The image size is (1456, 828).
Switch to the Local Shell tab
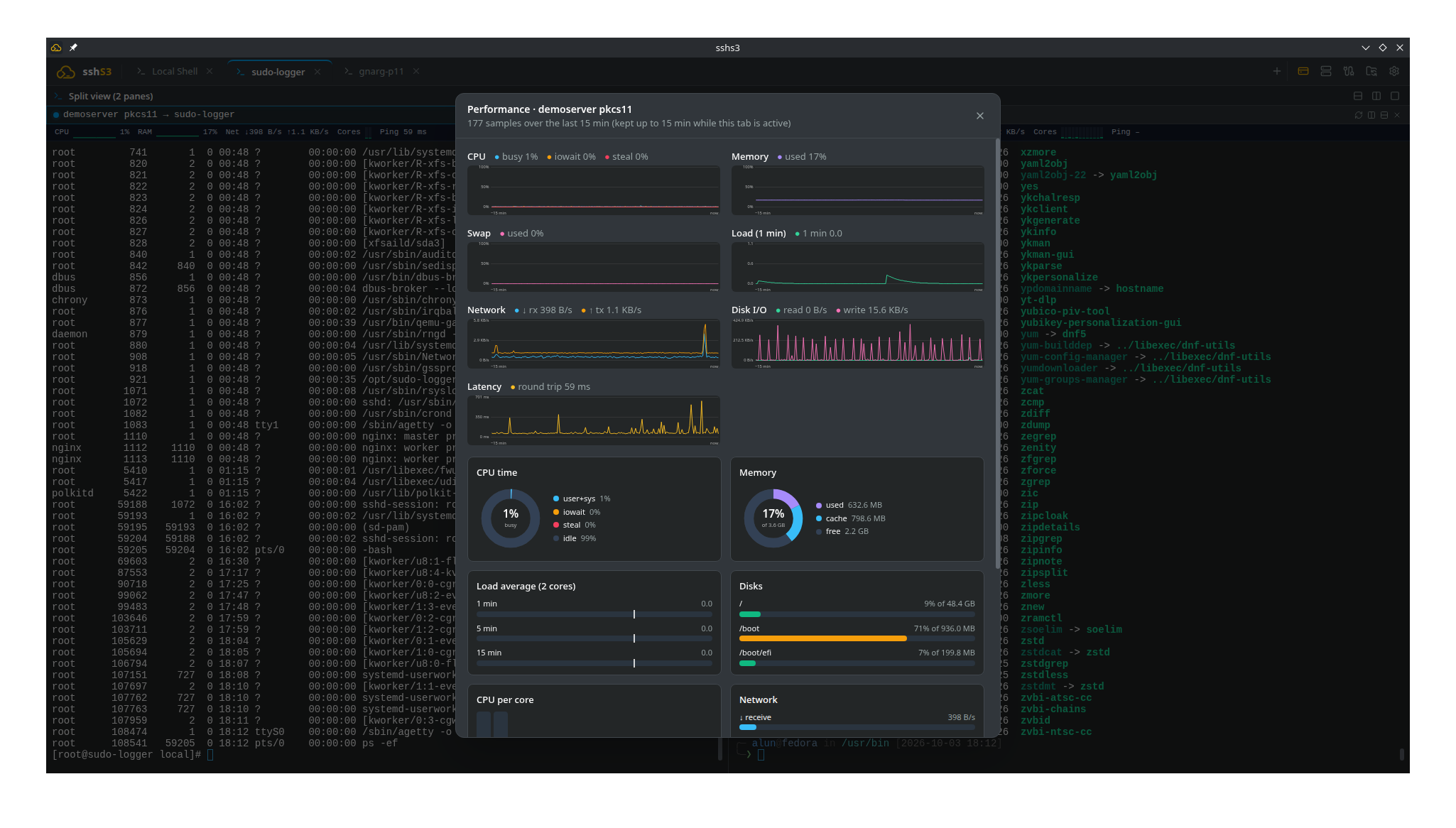(174, 72)
